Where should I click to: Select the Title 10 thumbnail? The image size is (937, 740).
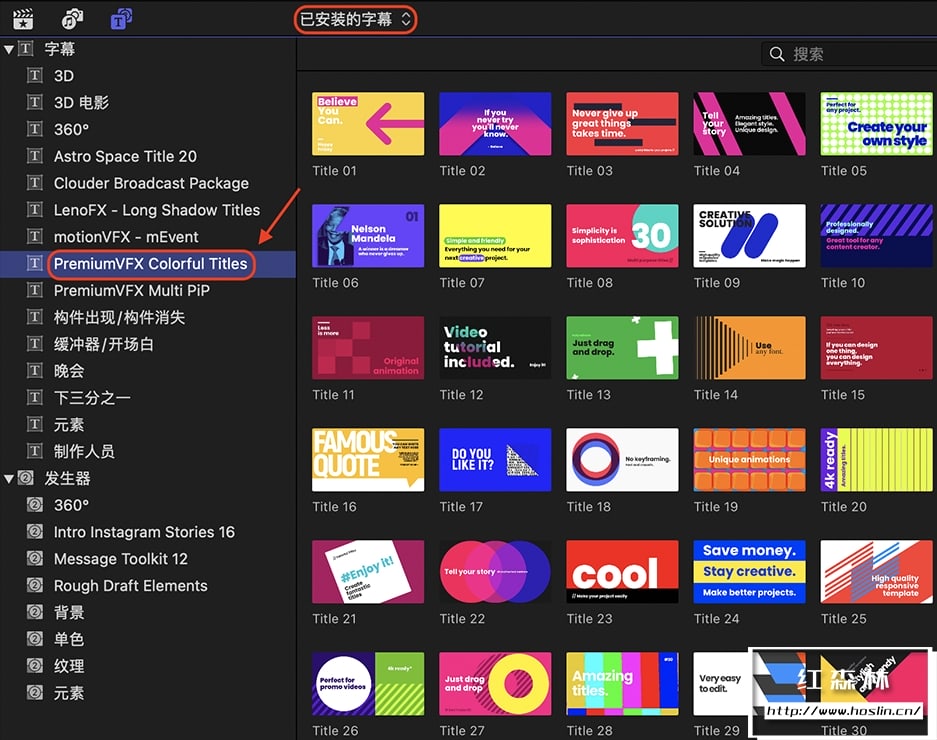[877, 236]
